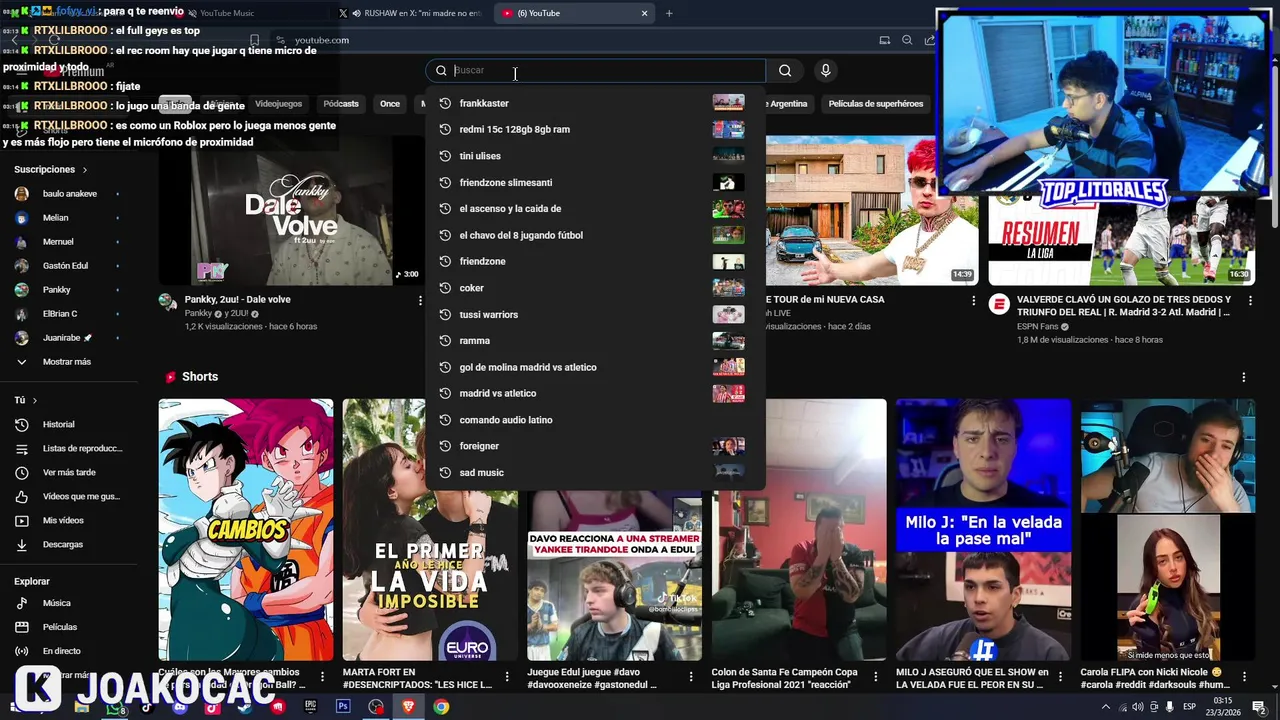Choose 'tussi warriors' search suggestion

[x=595, y=314]
